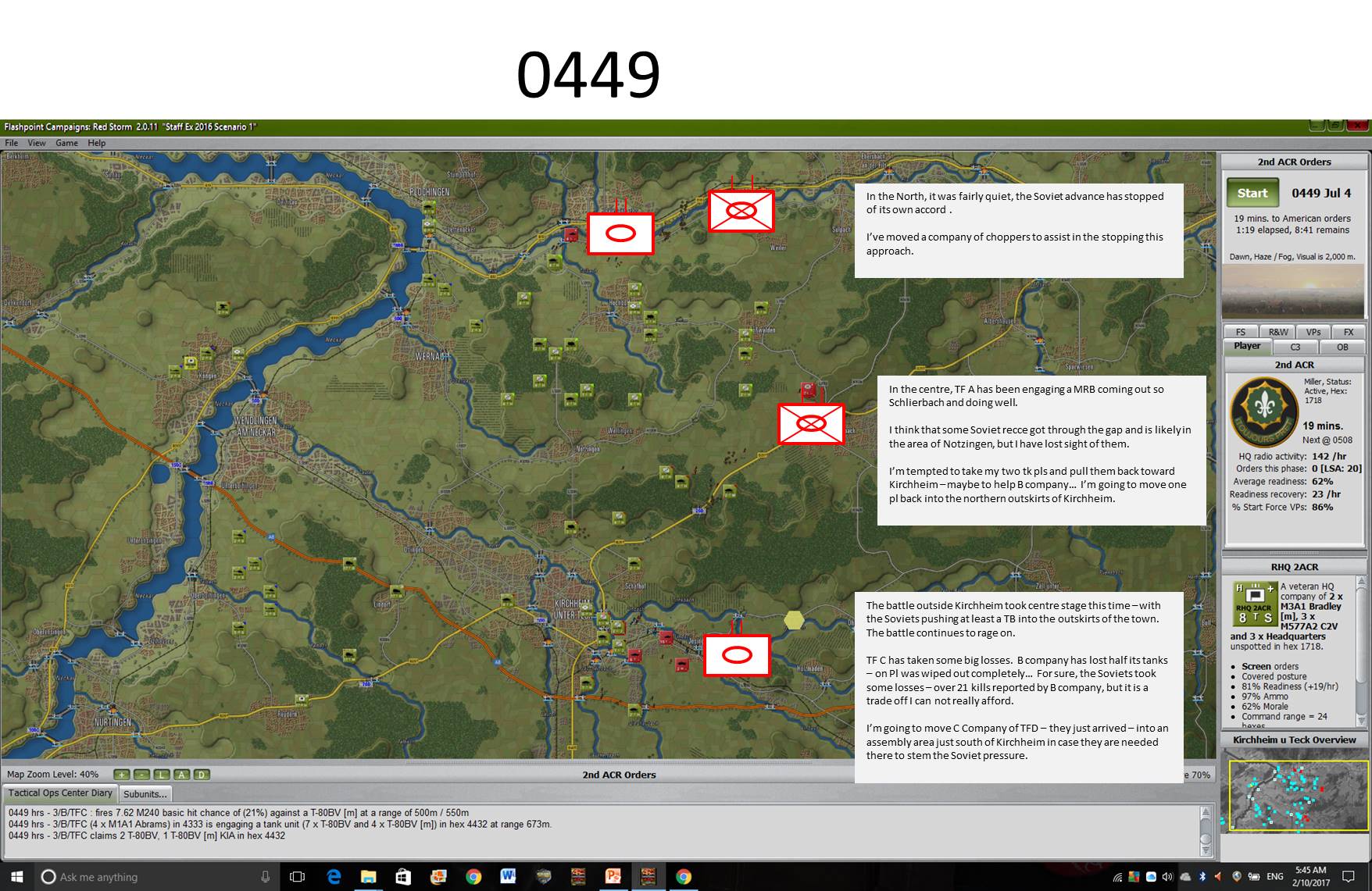The image size is (1372, 891).
Task: Click the Bluetooth icon in system tray
Action: click(x=1202, y=877)
